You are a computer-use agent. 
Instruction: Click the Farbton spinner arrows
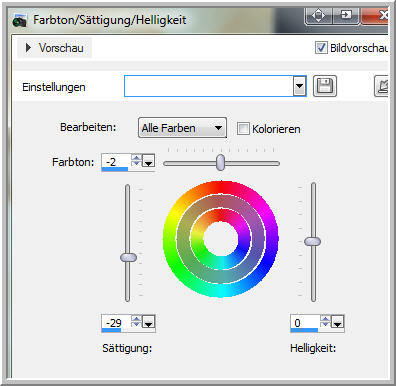[x=136, y=160]
